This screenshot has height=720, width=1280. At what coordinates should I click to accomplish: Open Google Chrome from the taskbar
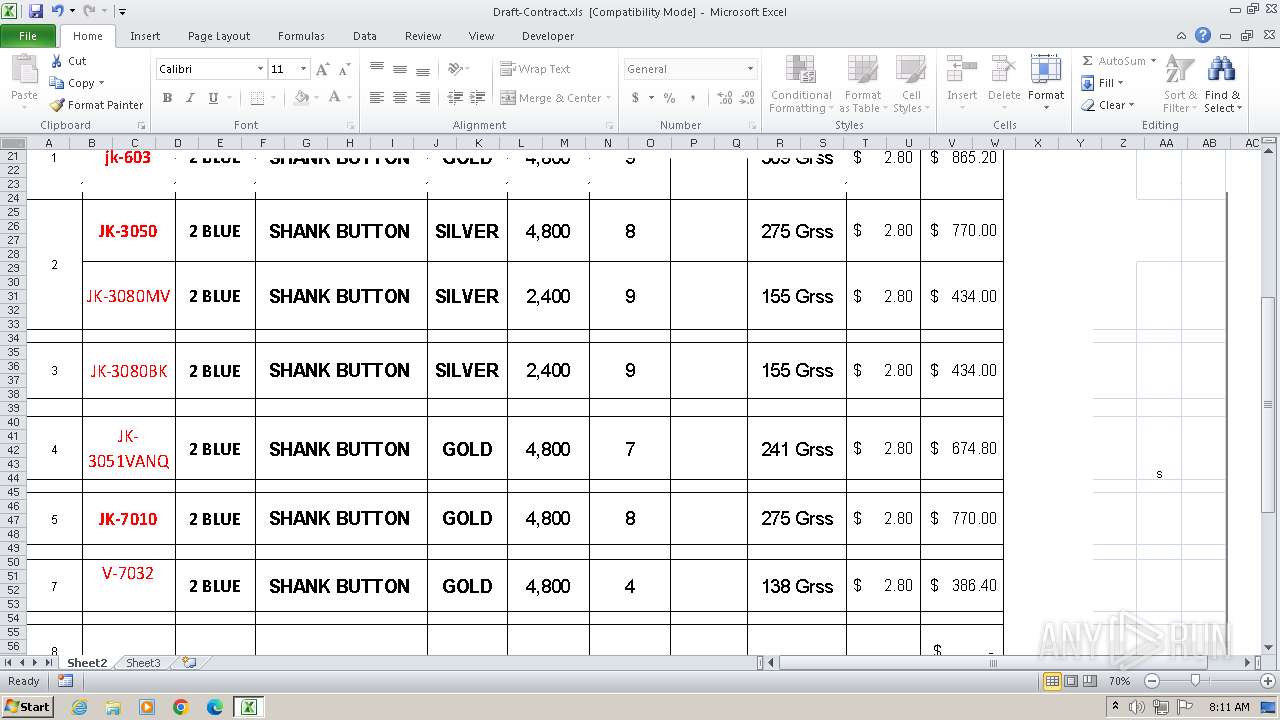pyautogui.click(x=180, y=707)
